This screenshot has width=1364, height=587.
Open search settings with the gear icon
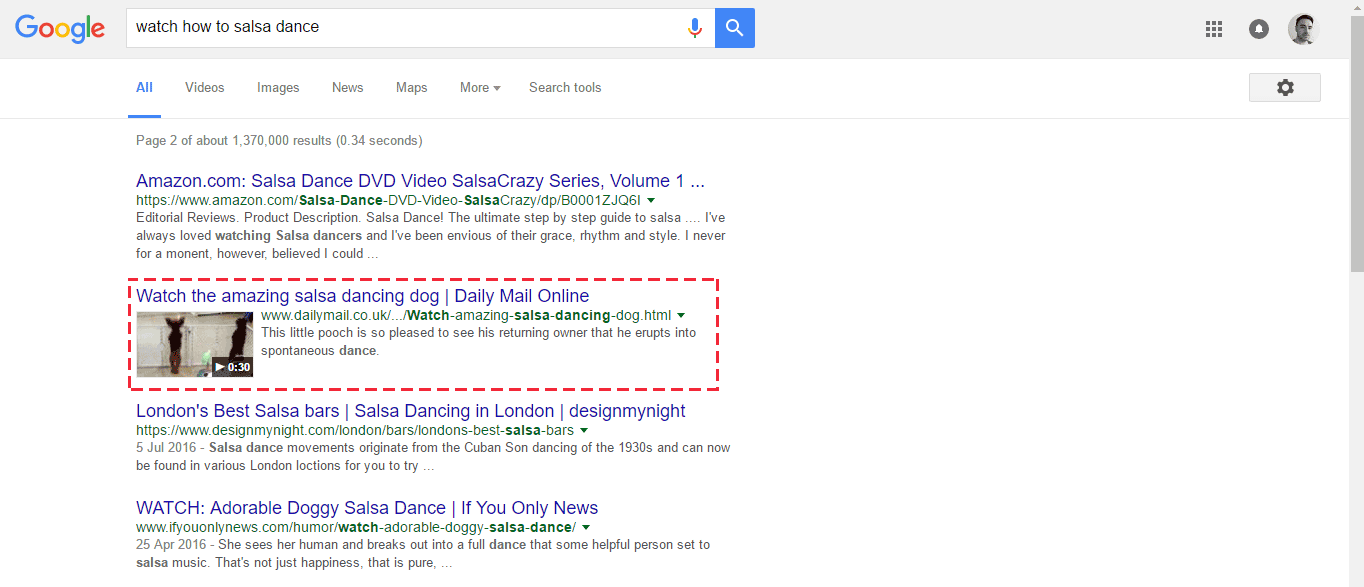[x=1284, y=87]
